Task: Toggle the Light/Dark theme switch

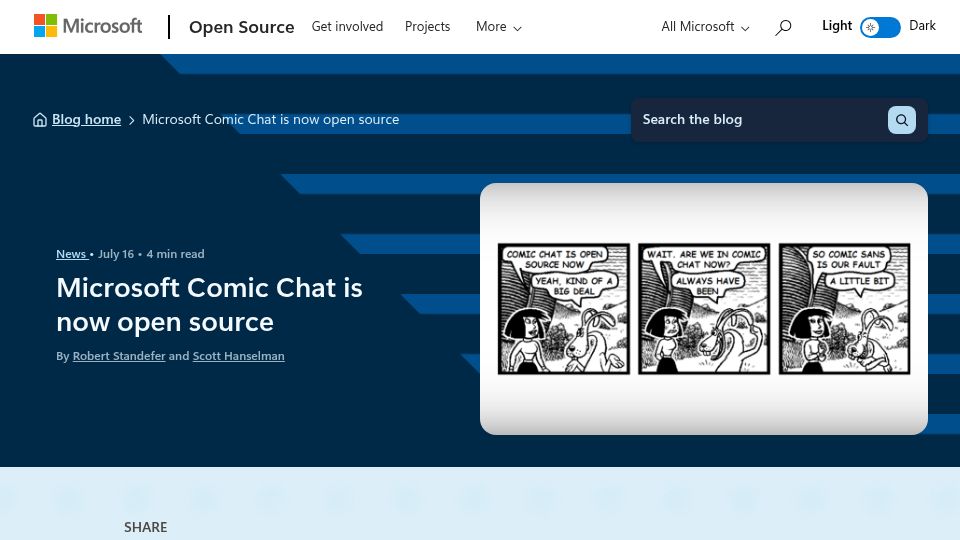Action: coord(880,28)
